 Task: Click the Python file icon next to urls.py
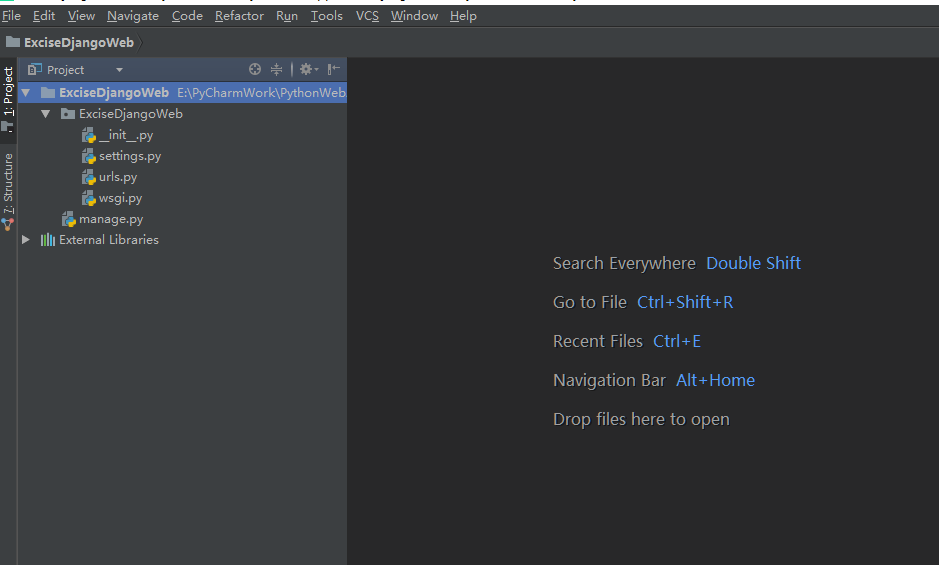(x=89, y=177)
